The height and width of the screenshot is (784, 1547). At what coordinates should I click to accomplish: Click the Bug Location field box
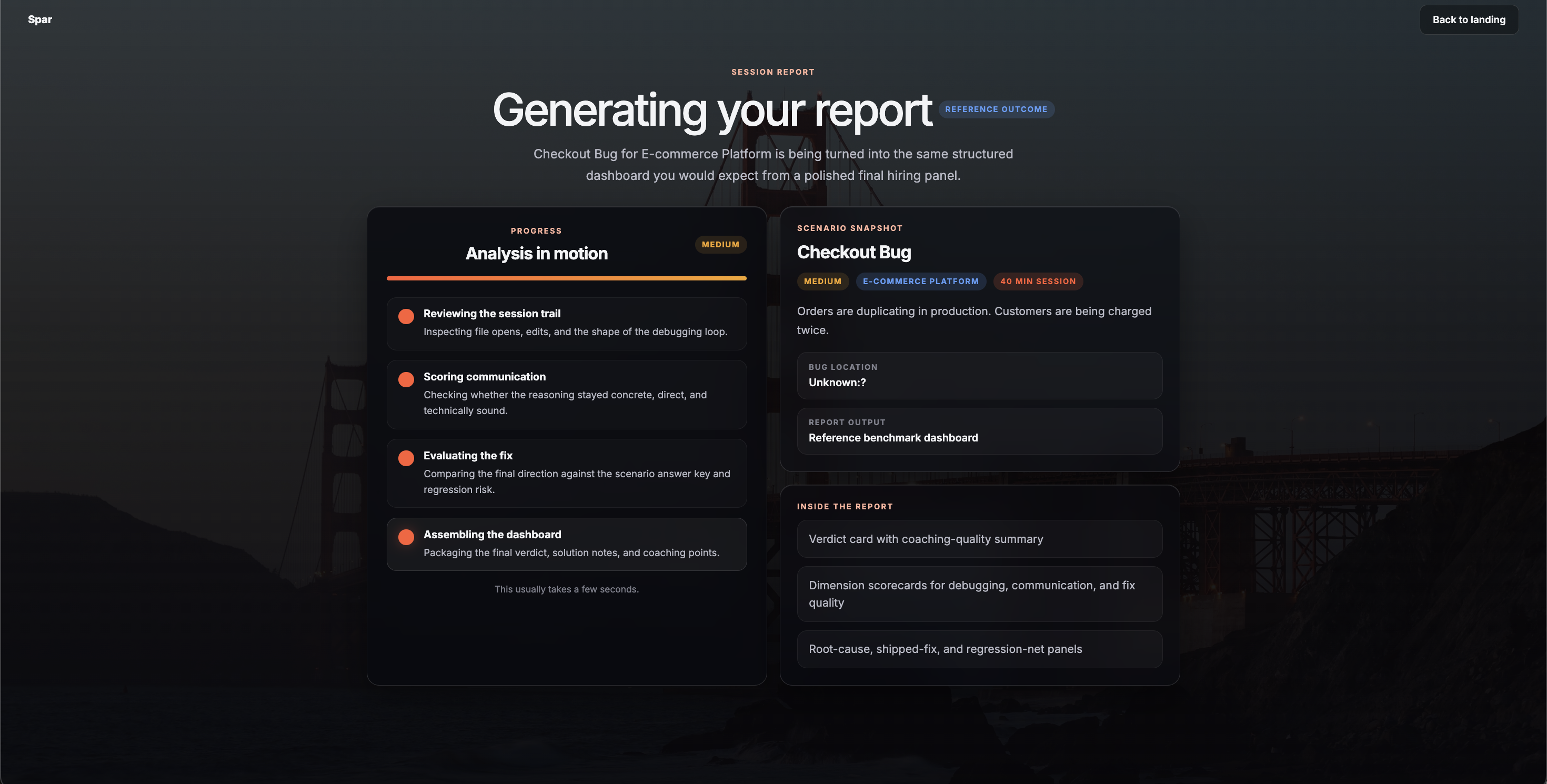tap(979, 375)
